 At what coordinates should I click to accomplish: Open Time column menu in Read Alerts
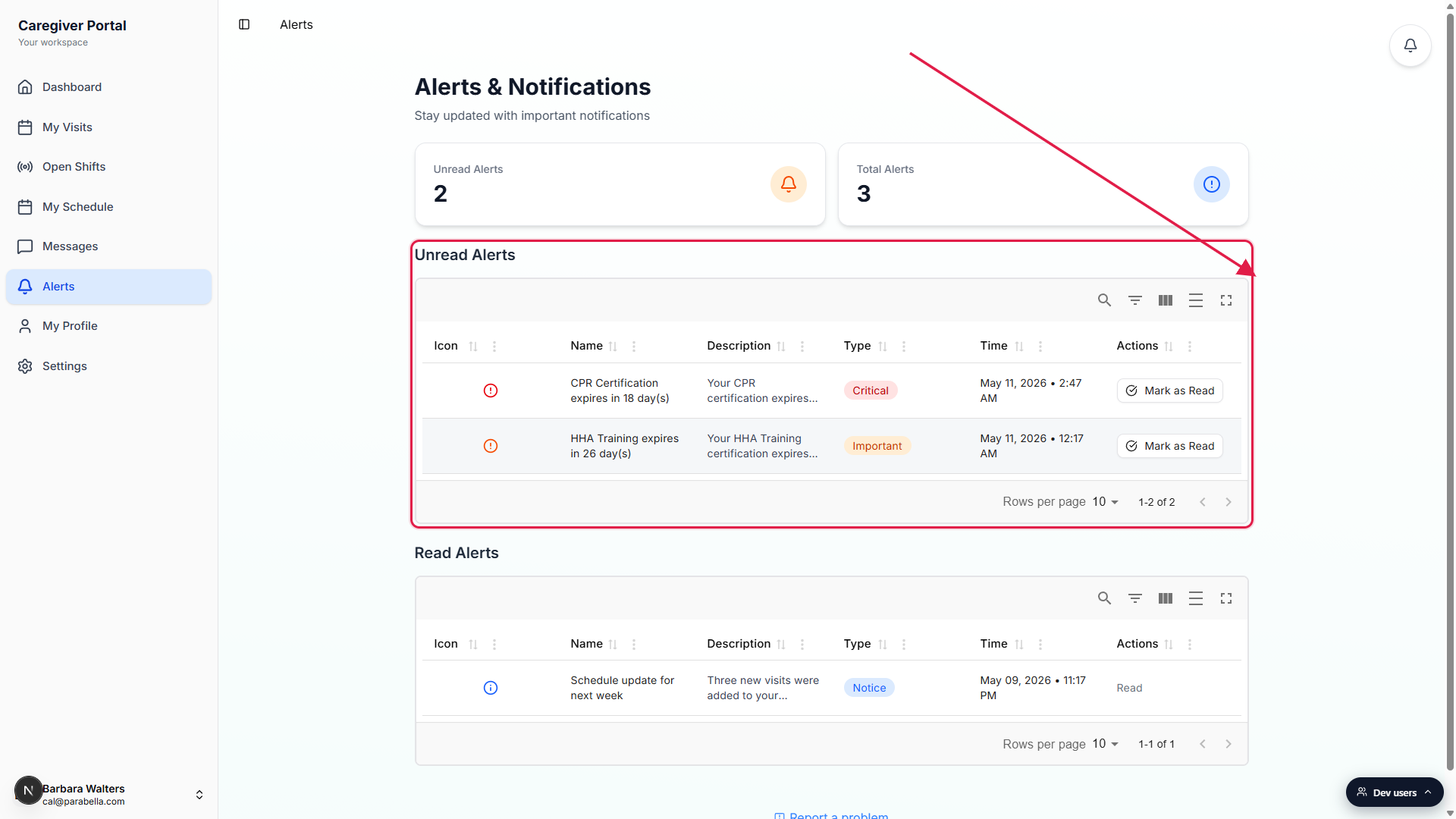(1040, 645)
